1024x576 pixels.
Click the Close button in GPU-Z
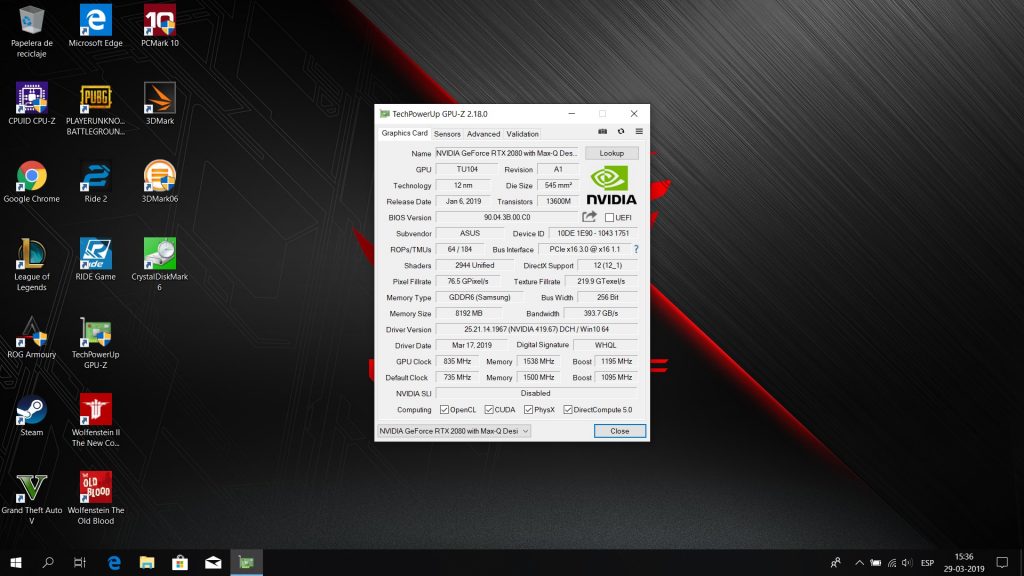click(x=619, y=431)
